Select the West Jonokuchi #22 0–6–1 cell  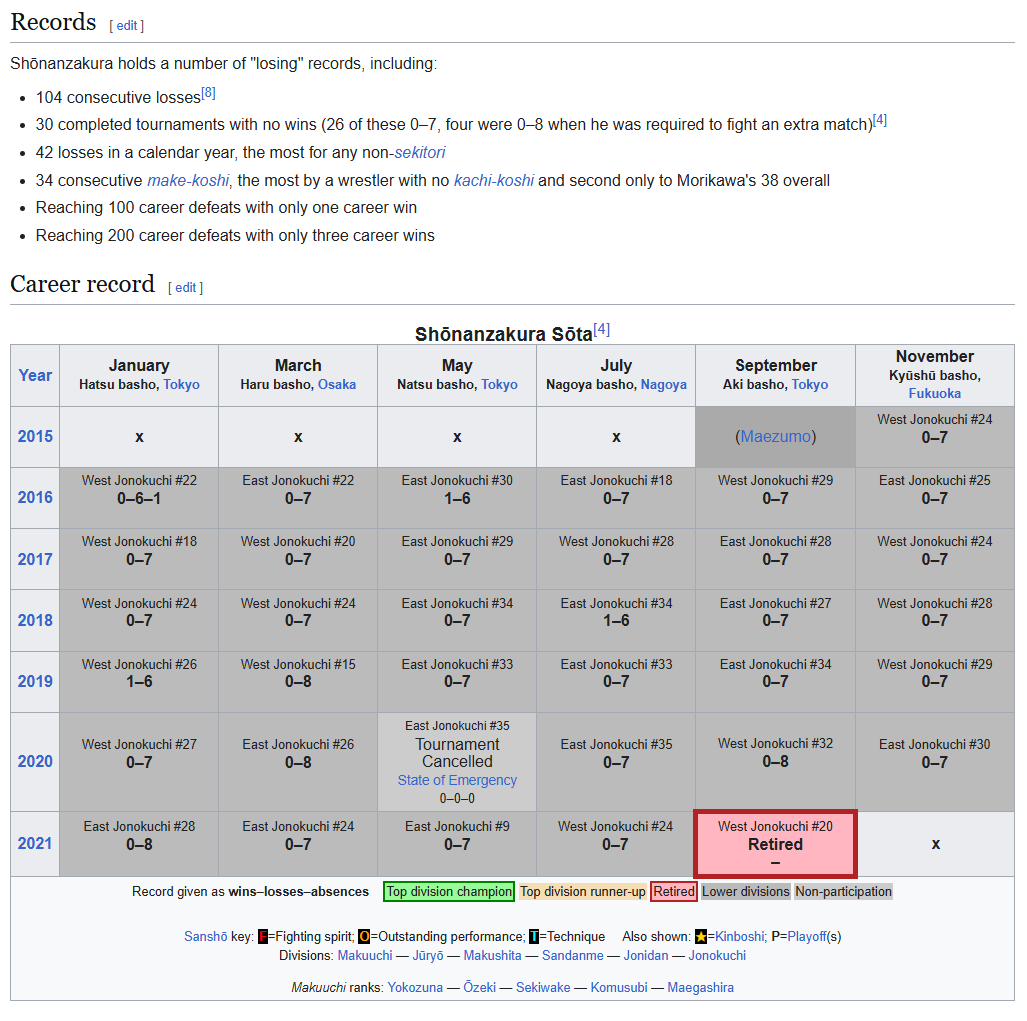click(139, 498)
